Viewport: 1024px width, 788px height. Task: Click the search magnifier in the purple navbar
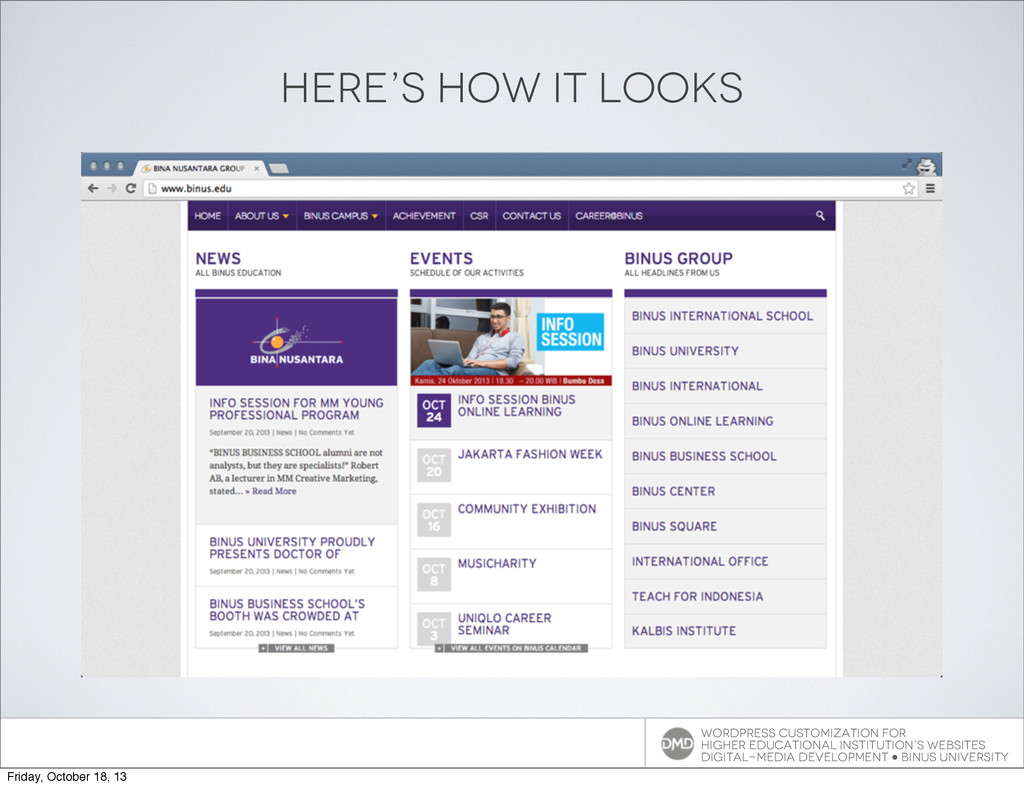820,215
